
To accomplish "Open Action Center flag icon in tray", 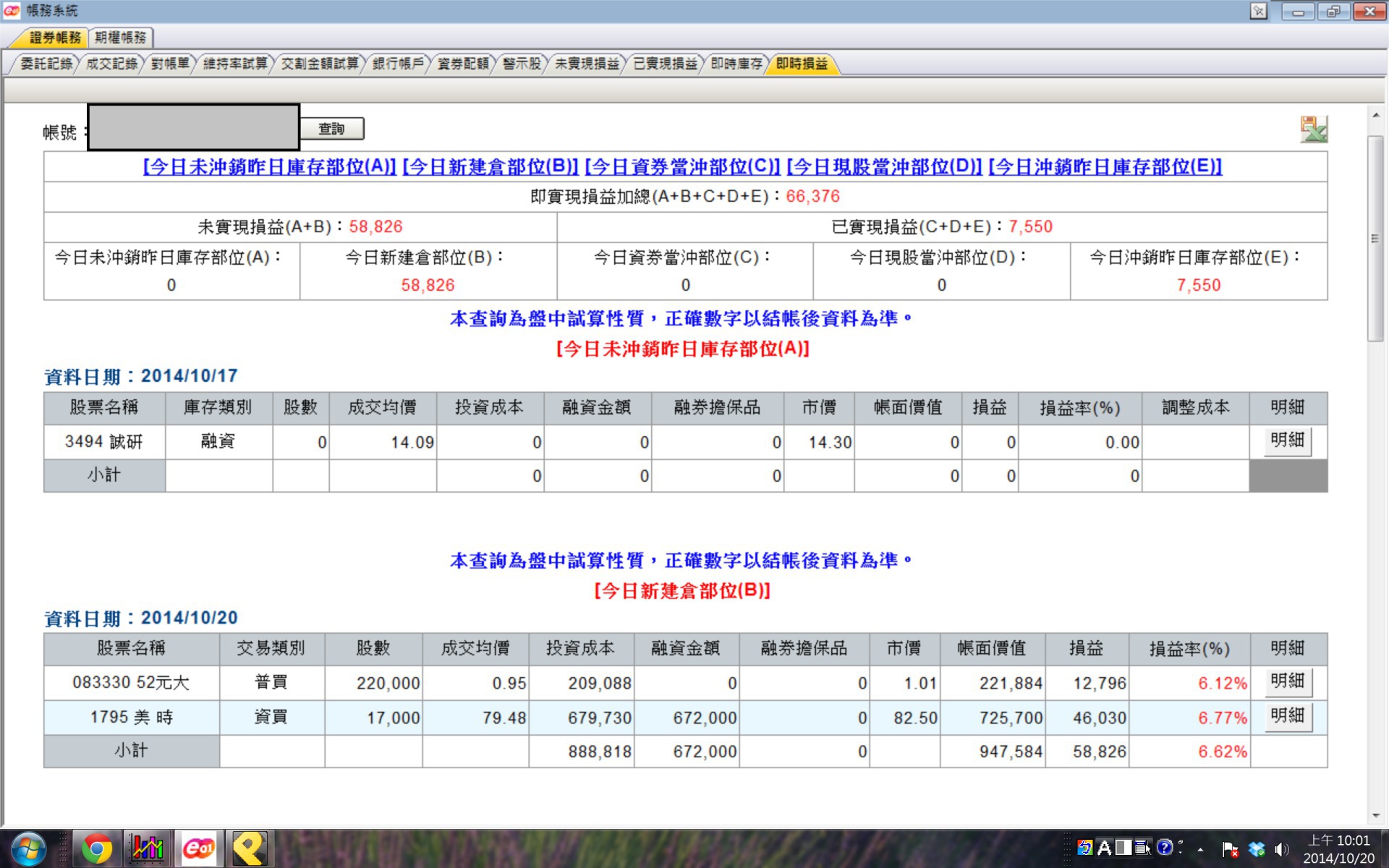I will tap(1230, 849).
